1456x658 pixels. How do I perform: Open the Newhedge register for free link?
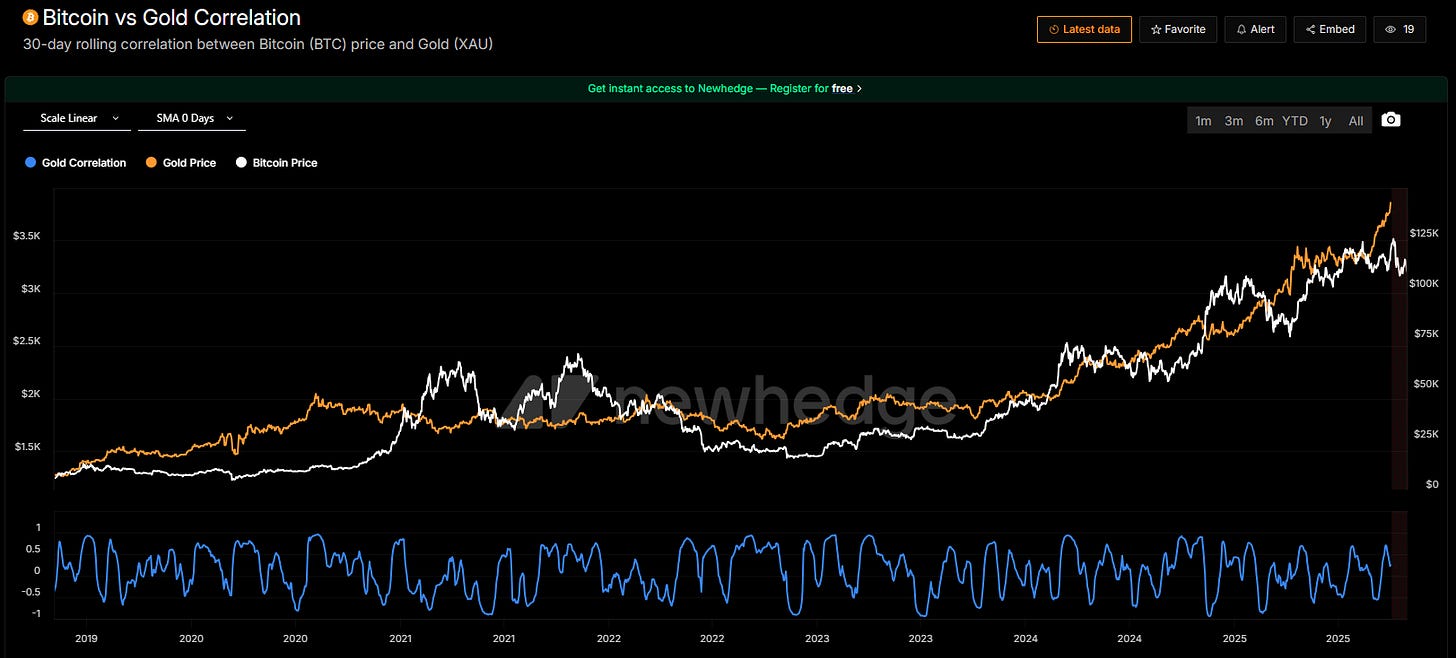coord(725,88)
